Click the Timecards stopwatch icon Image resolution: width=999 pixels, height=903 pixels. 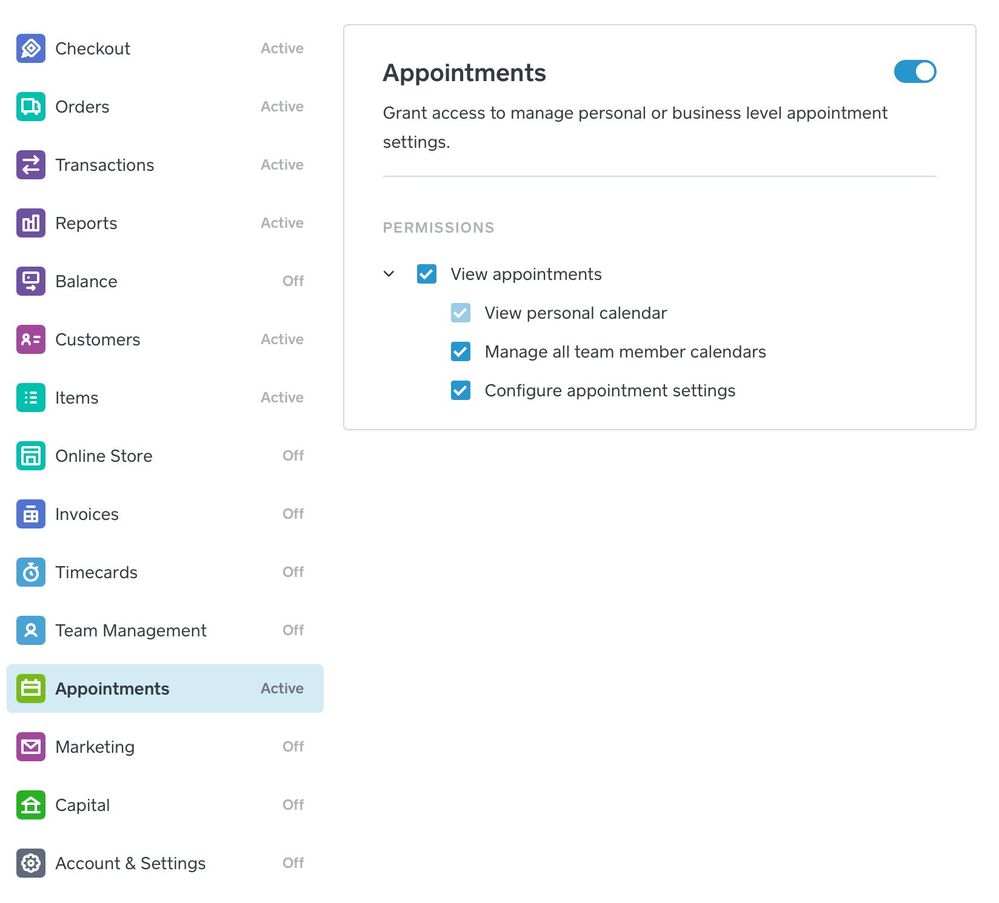point(31,572)
